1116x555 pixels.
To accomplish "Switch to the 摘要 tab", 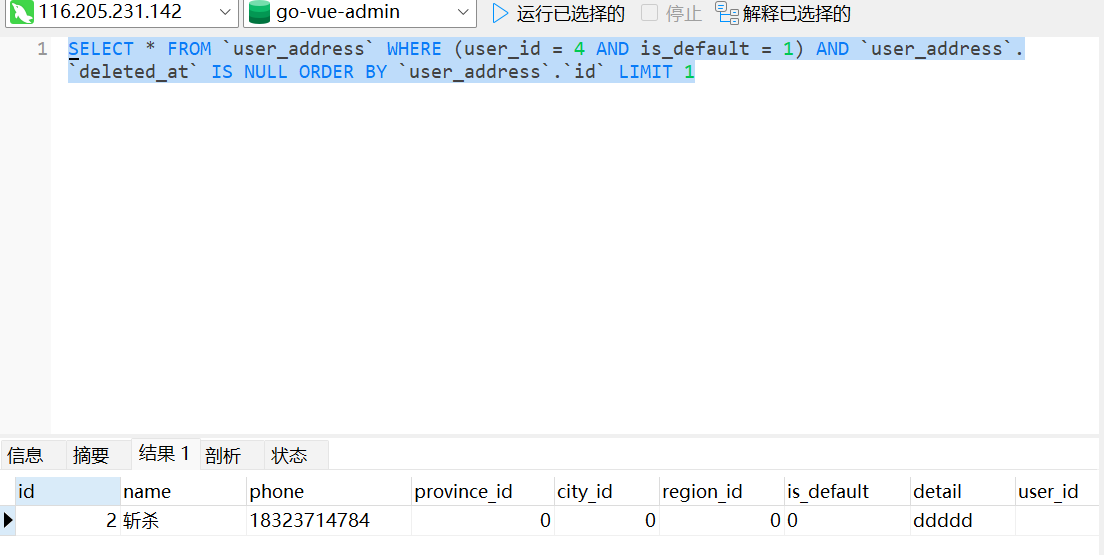I will (98, 455).
